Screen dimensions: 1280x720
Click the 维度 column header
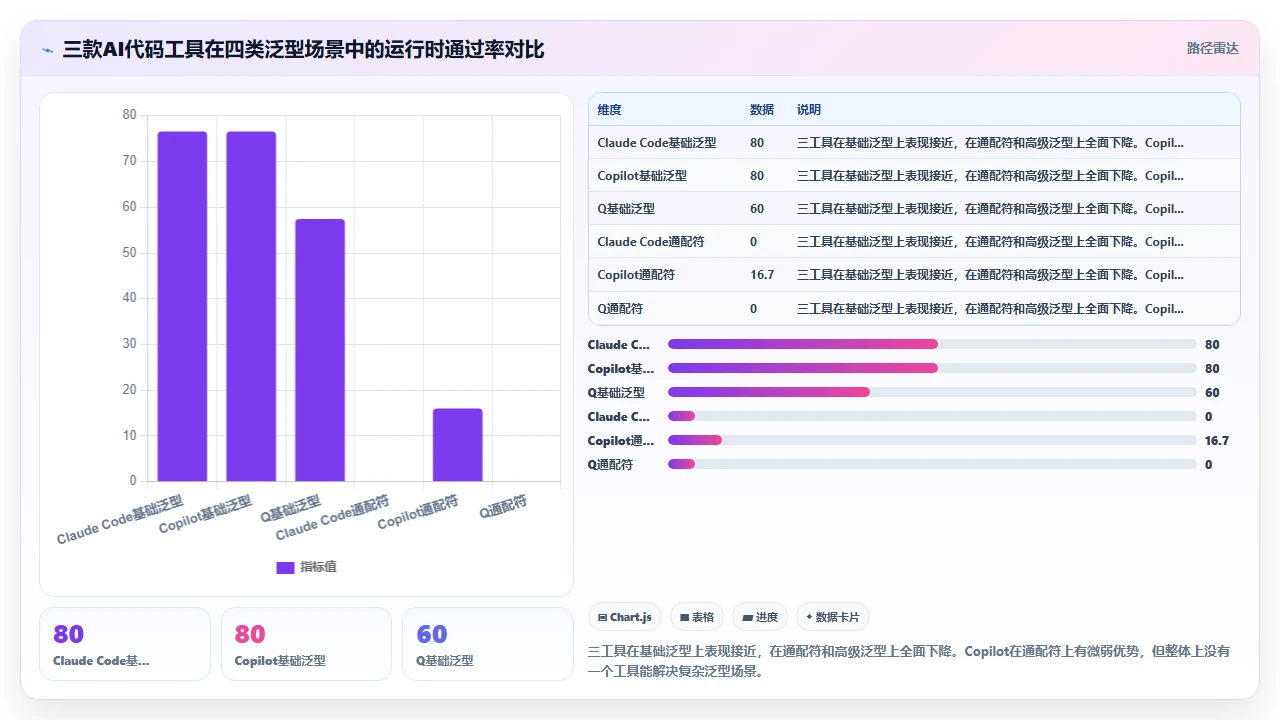point(610,110)
